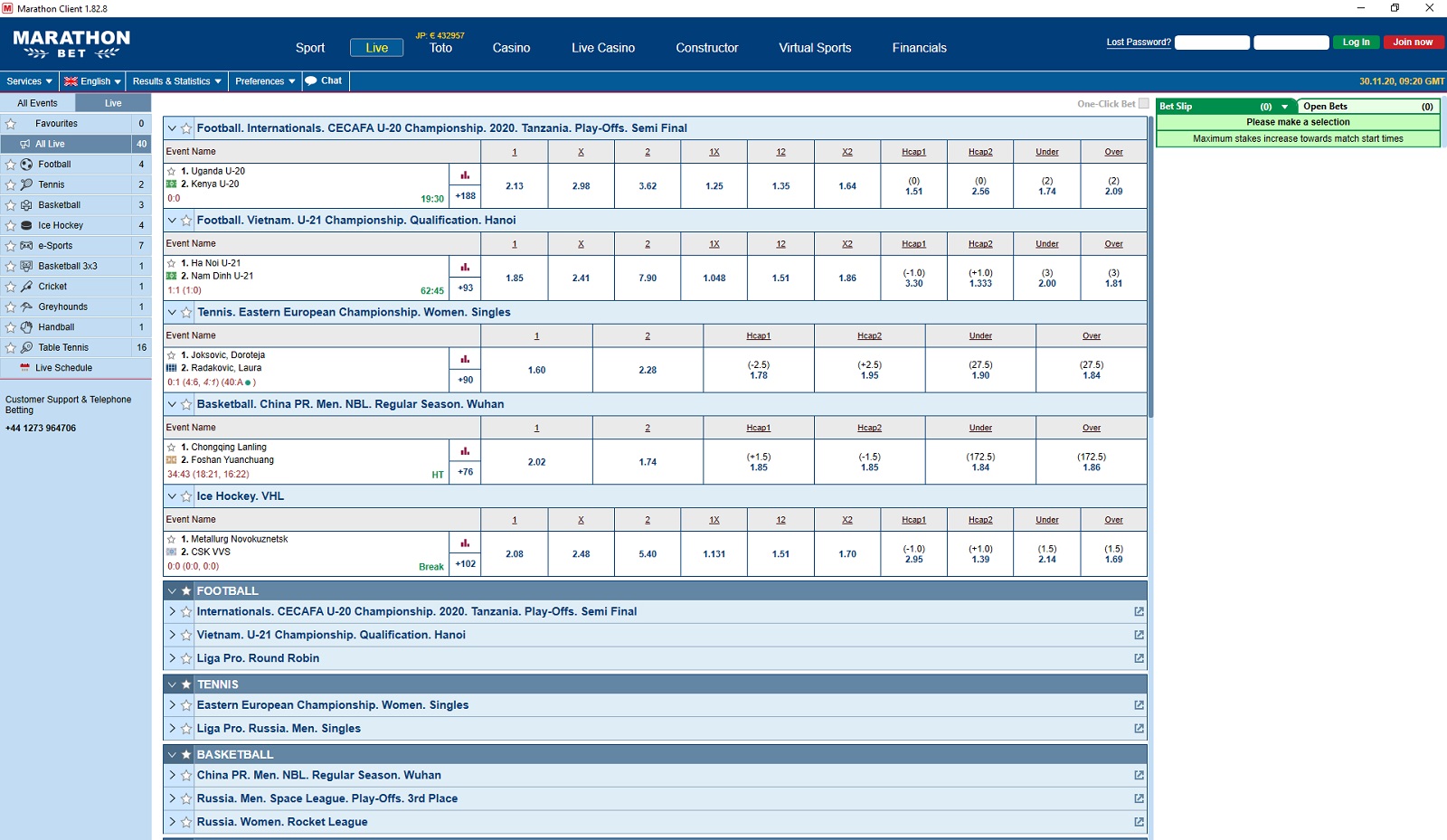Click the username login input field
The image size is (1447, 840).
pyautogui.click(x=1212, y=42)
